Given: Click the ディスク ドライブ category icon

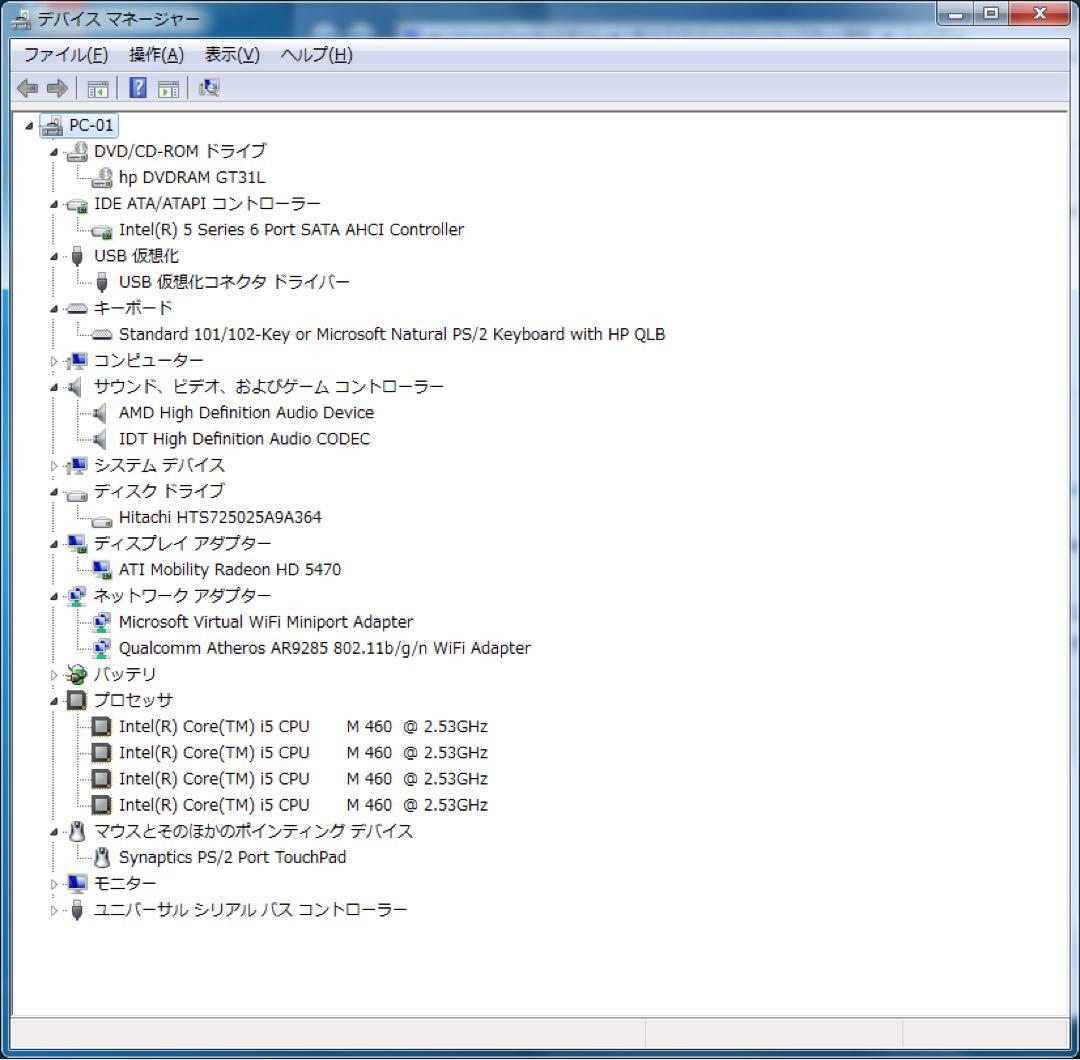Looking at the screenshot, I should pyautogui.click(x=76, y=493).
